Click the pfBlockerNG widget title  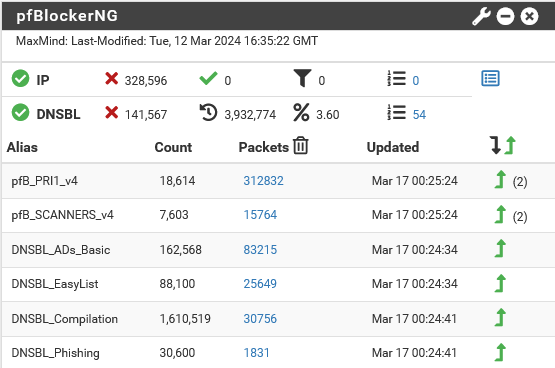(x=67, y=16)
